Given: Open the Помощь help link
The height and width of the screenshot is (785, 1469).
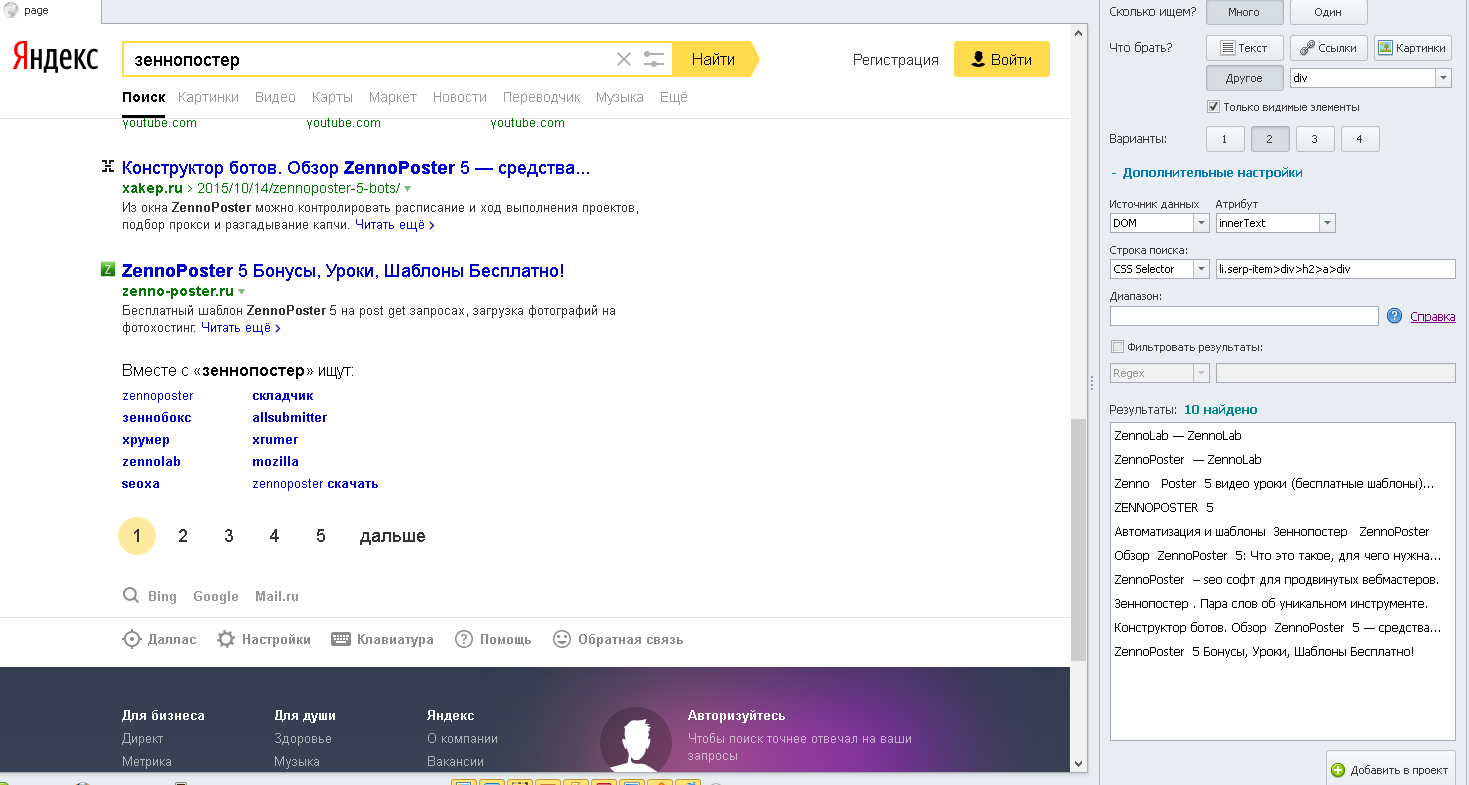Looking at the screenshot, I should tap(493, 639).
